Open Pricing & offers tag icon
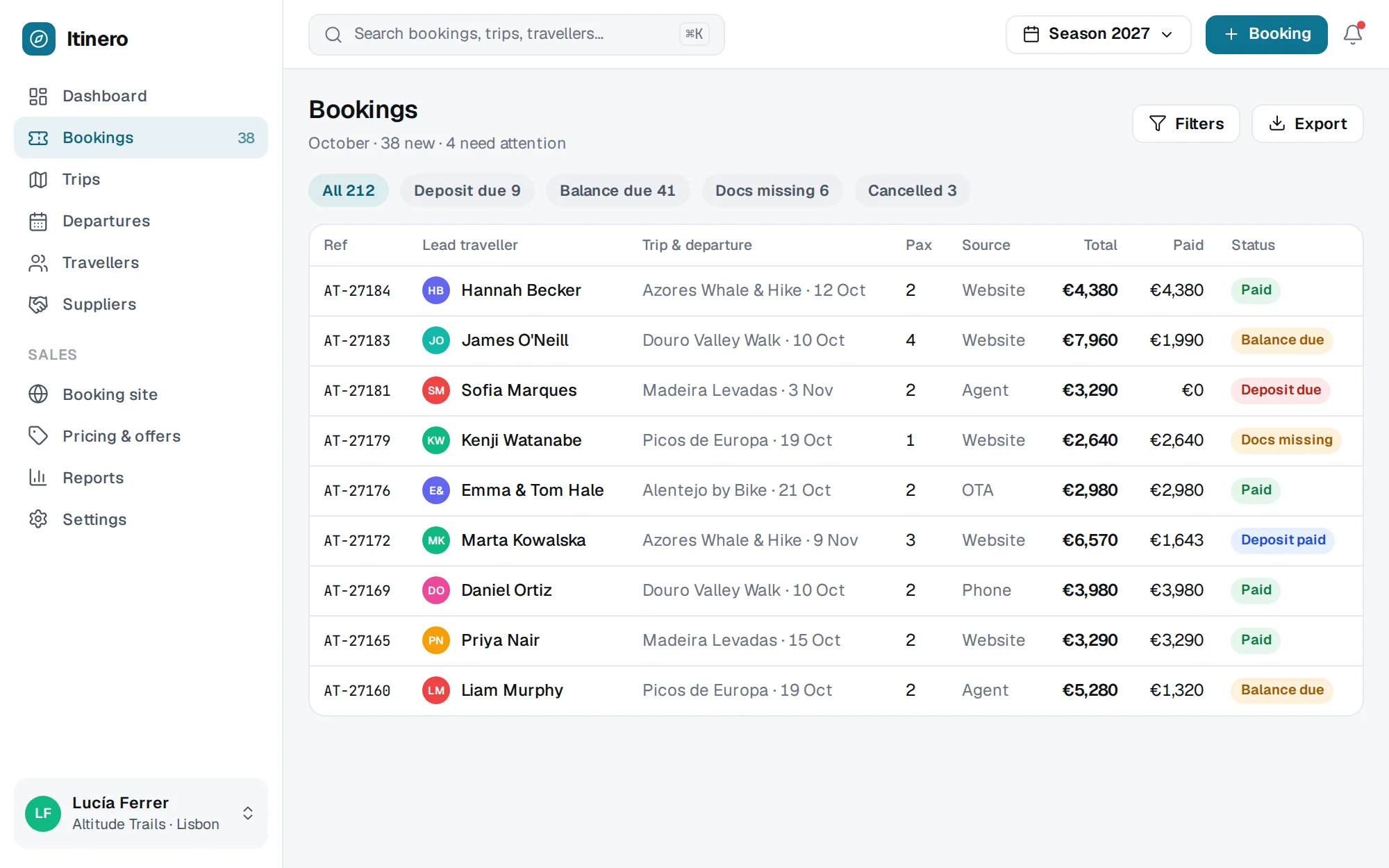Viewport: 1389px width, 868px height. tap(38, 436)
